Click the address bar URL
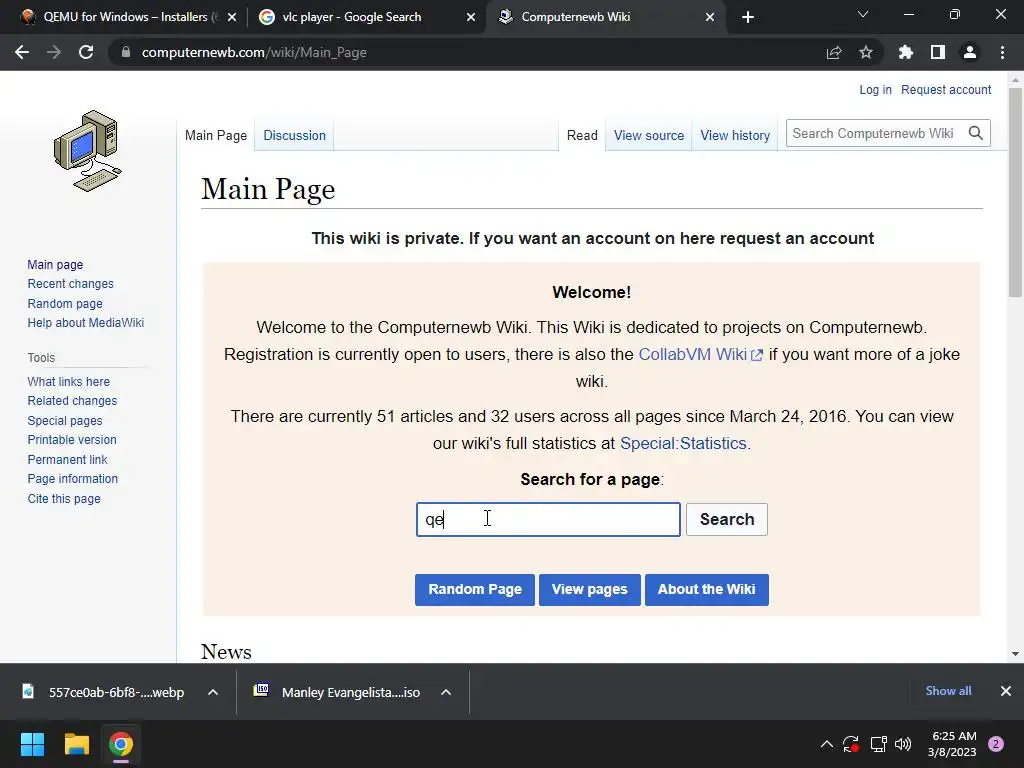Screen dimensions: 1024x768 pyautogui.click(x=254, y=52)
